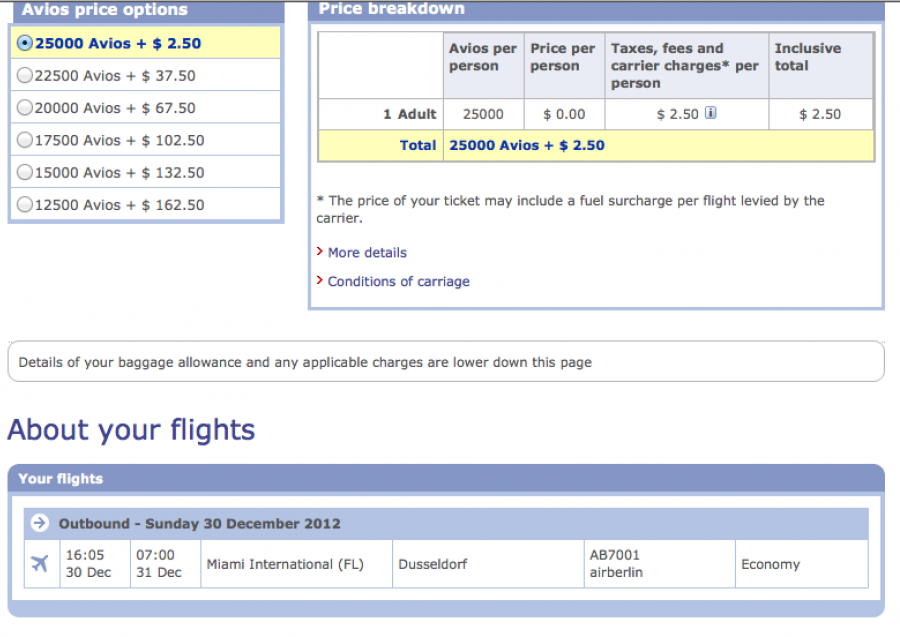Image resolution: width=900 pixels, height=637 pixels.
Task: Click the airplane icon in flight row
Action: pyautogui.click(x=40, y=564)
